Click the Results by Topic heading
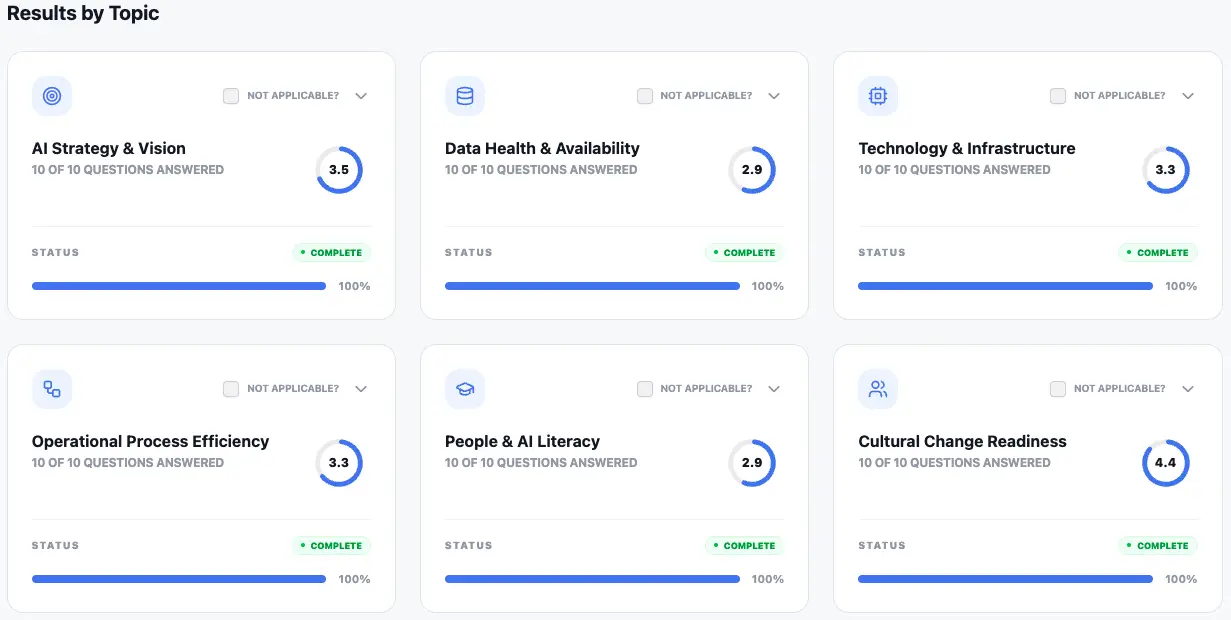 [x=83, y=13]
